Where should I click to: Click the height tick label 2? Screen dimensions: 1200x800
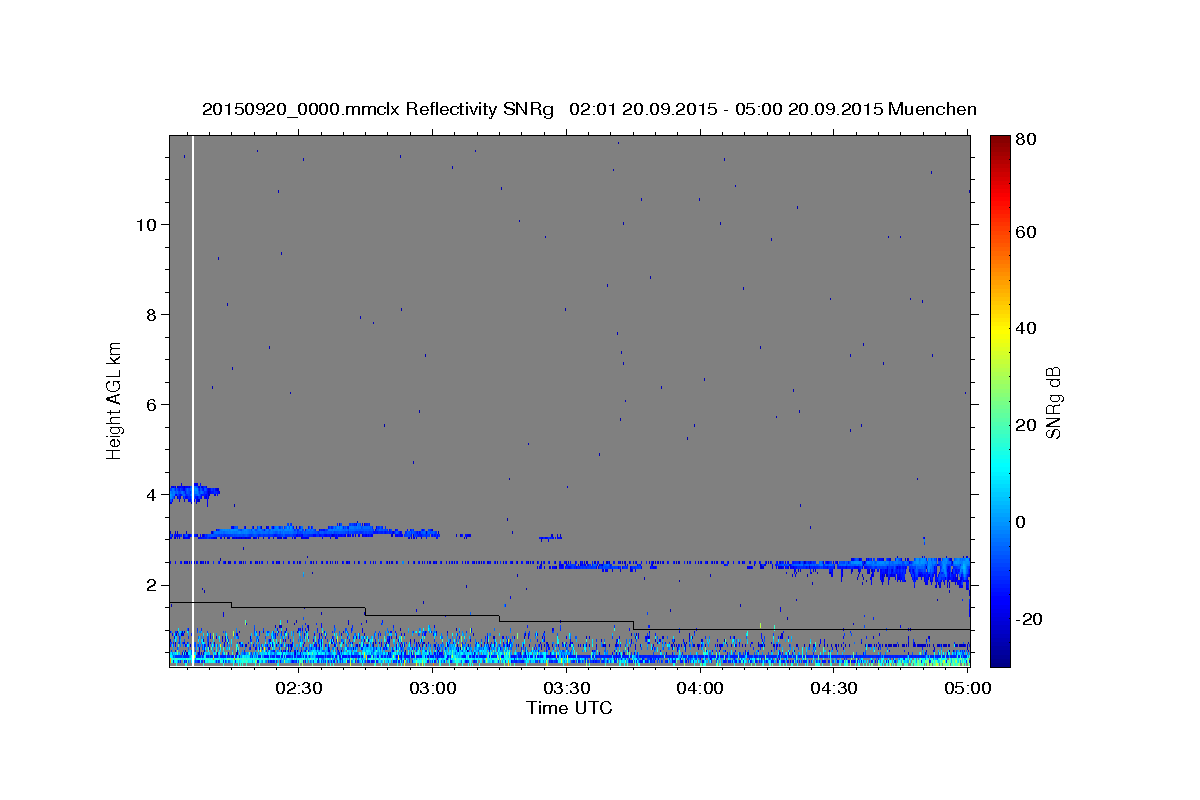coord(151,585)
